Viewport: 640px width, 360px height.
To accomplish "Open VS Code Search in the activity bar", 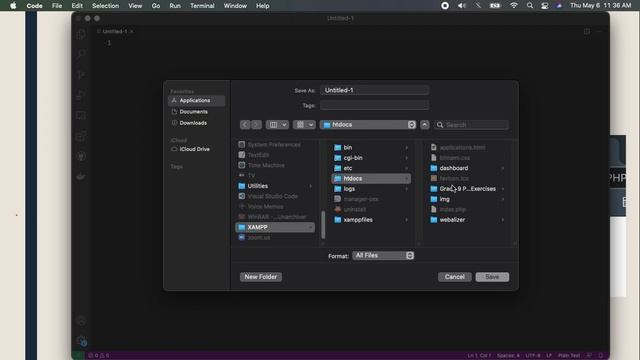I will coord(81,54).
